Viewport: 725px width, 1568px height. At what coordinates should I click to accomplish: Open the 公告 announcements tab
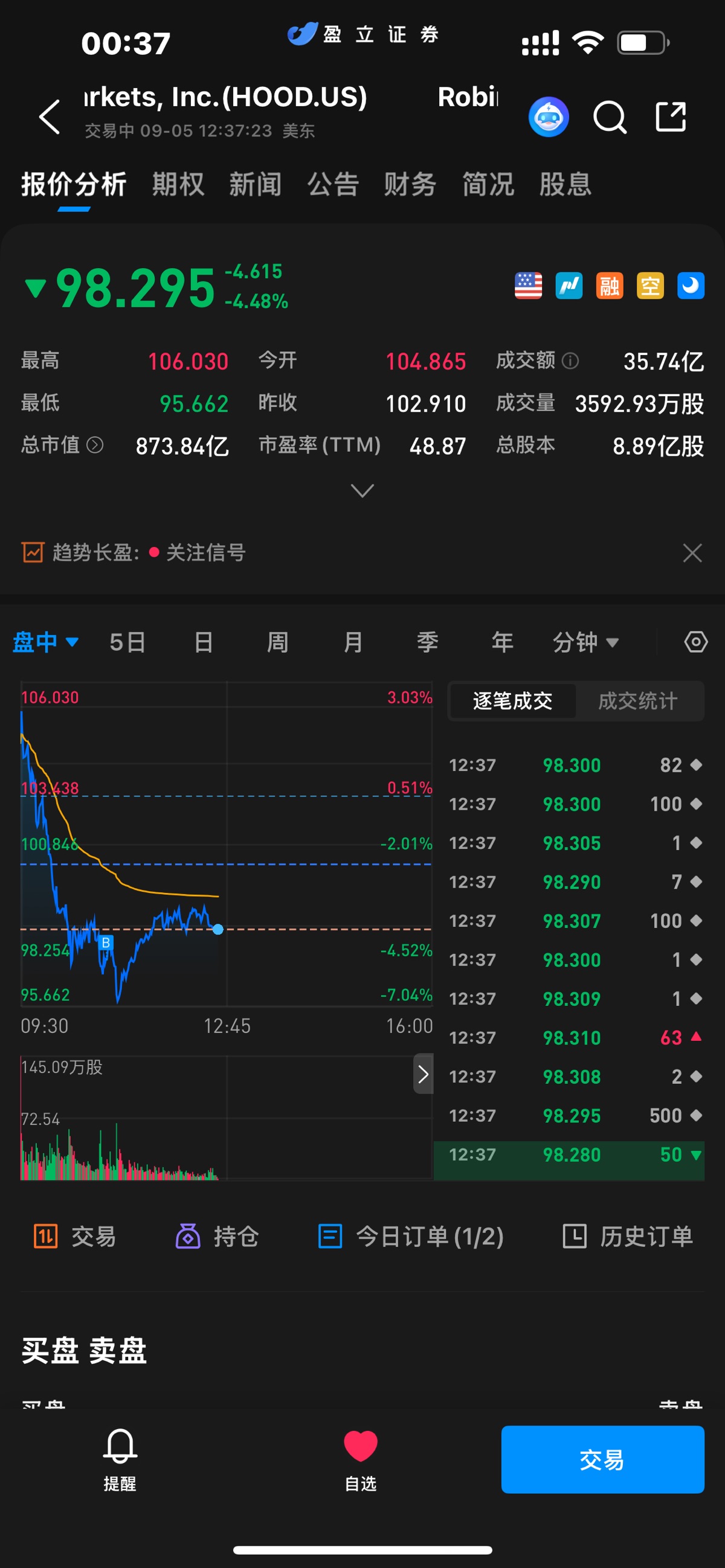point(333,184)
